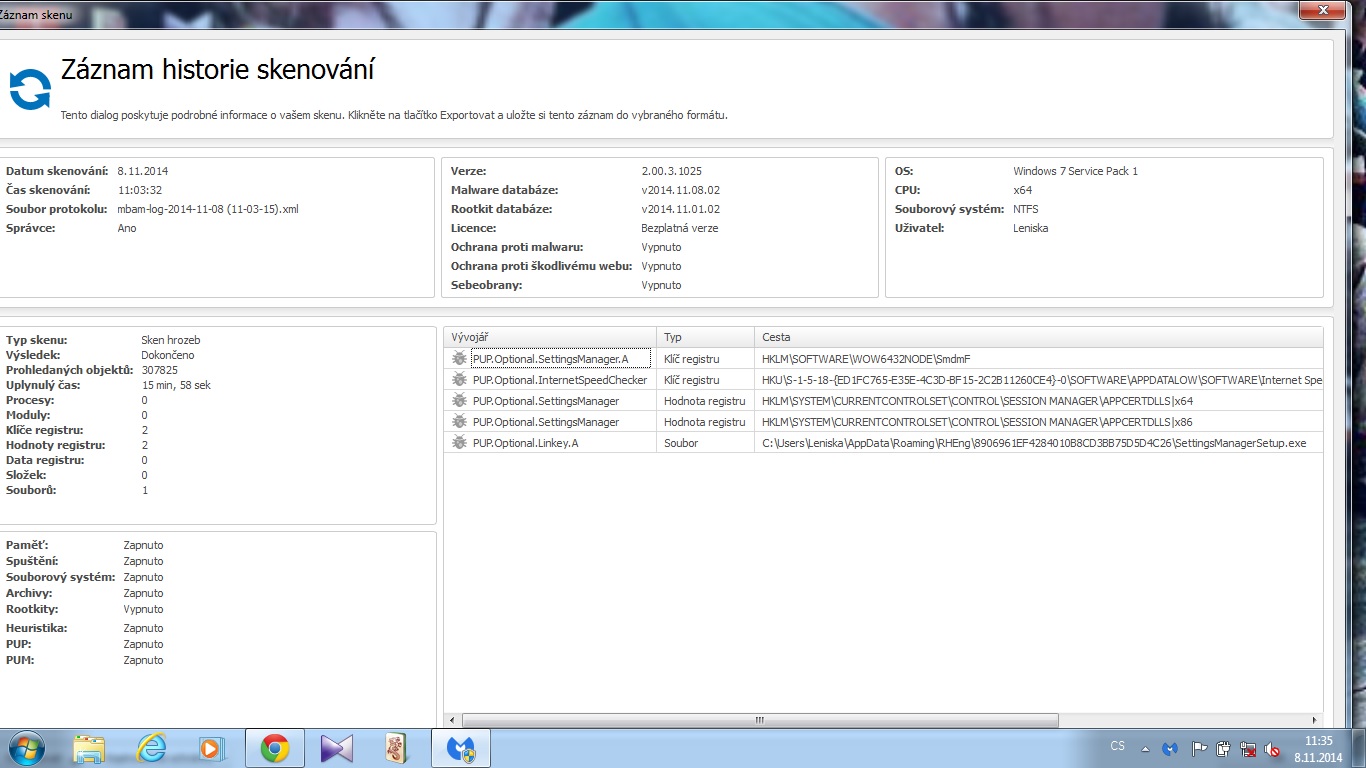
Task: Open the Windows Start menu
Action: point(25,748)
